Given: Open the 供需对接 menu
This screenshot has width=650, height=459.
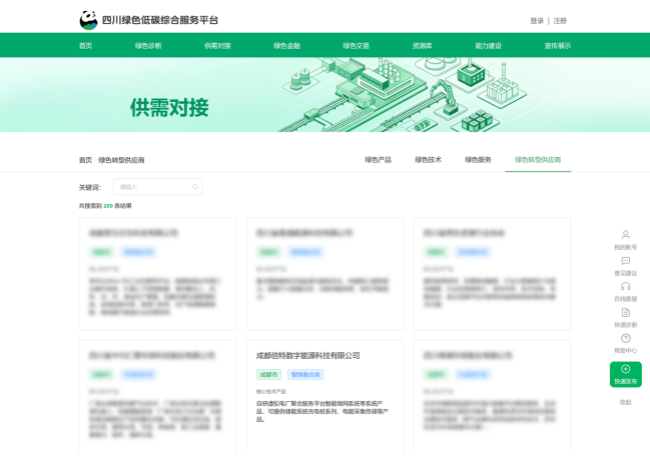Looking at the screenshot, I should (x=217, y=46).
